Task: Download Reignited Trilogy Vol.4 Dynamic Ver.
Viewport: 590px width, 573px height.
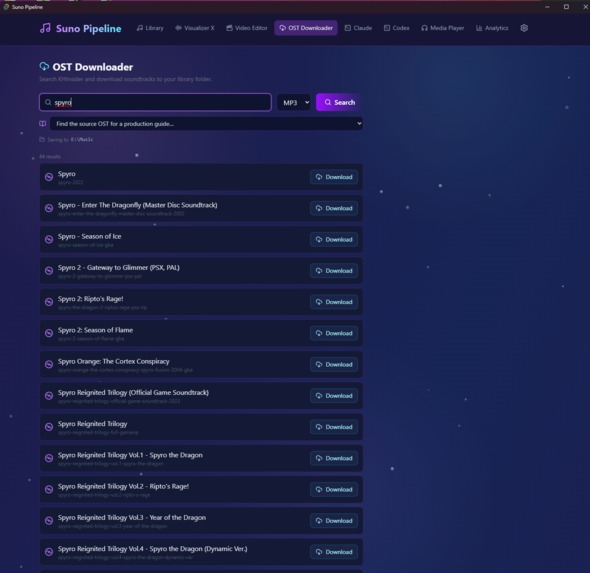Action: pos(334,552)
